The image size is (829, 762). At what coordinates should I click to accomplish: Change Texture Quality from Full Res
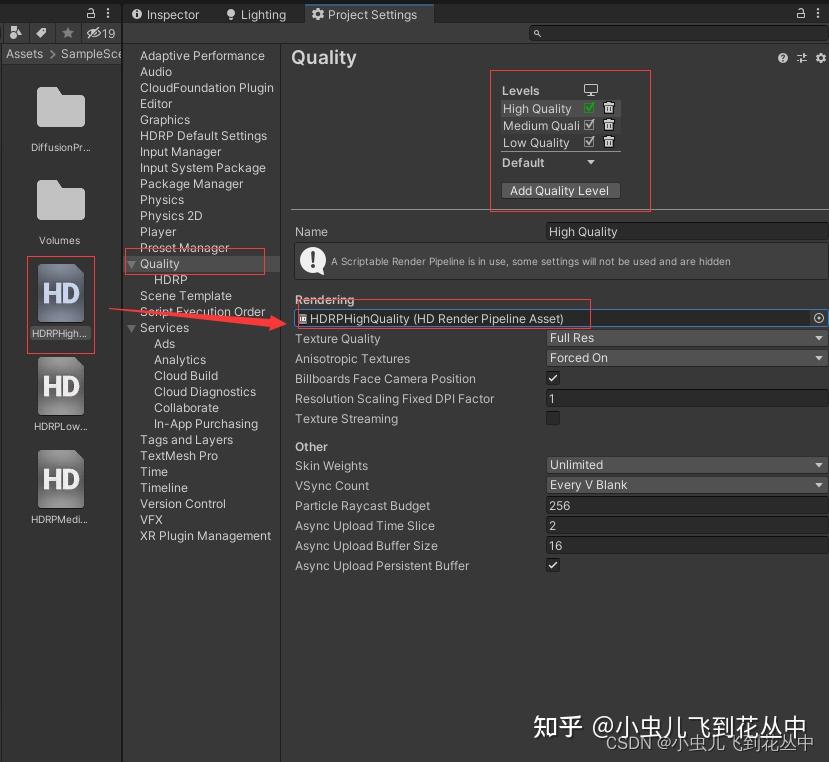click(x=686, y=338)
